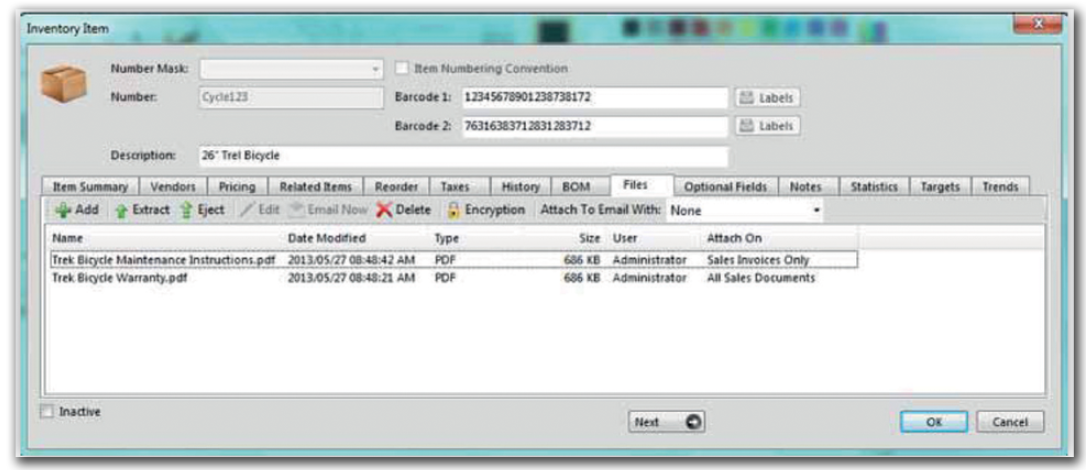Click the OK button
Image resolution: width=1086 pixels, height=470 pixels.
[932, 422]
